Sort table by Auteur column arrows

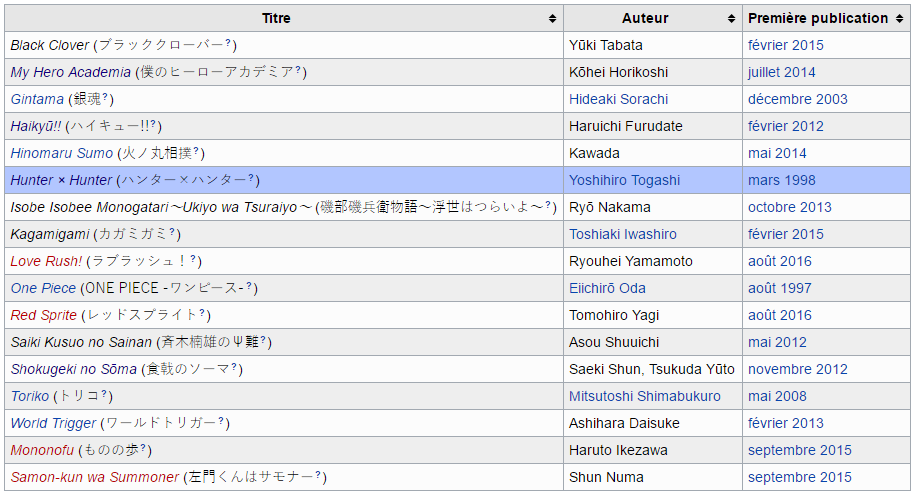point(732,19)
